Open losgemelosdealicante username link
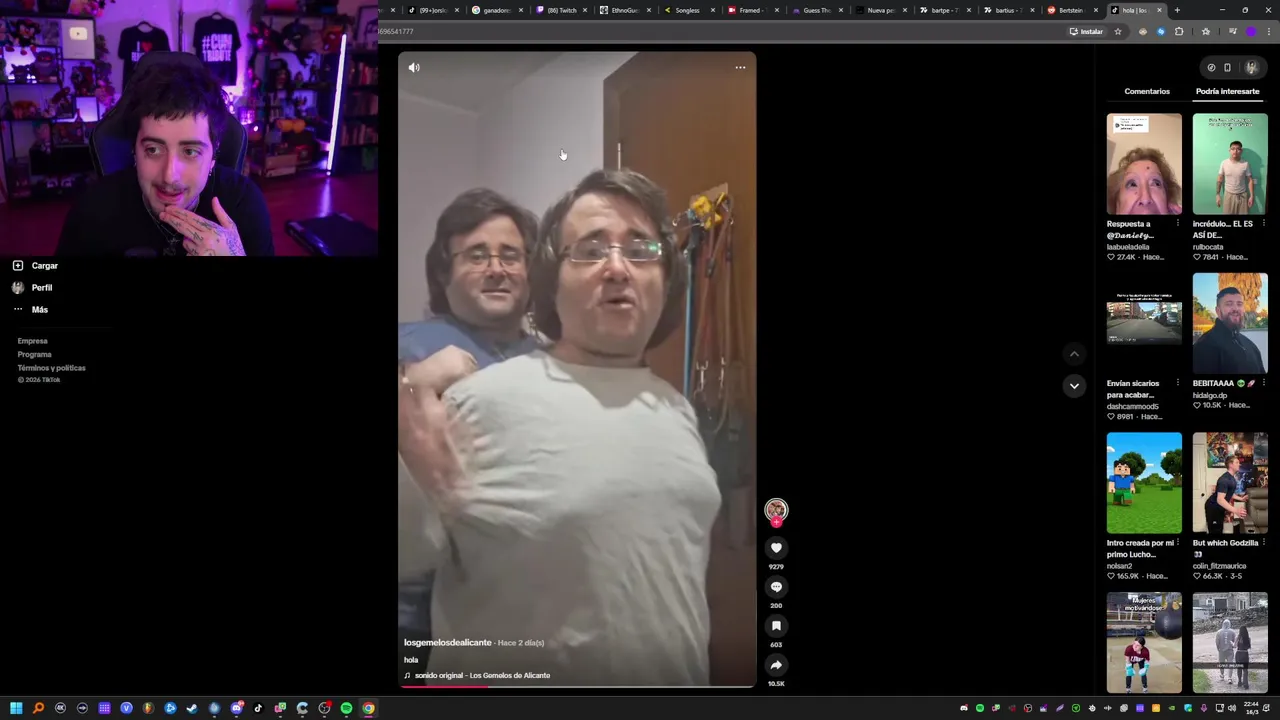The height and width of the screenshot is (720, 1280). [x=448, y=643]
